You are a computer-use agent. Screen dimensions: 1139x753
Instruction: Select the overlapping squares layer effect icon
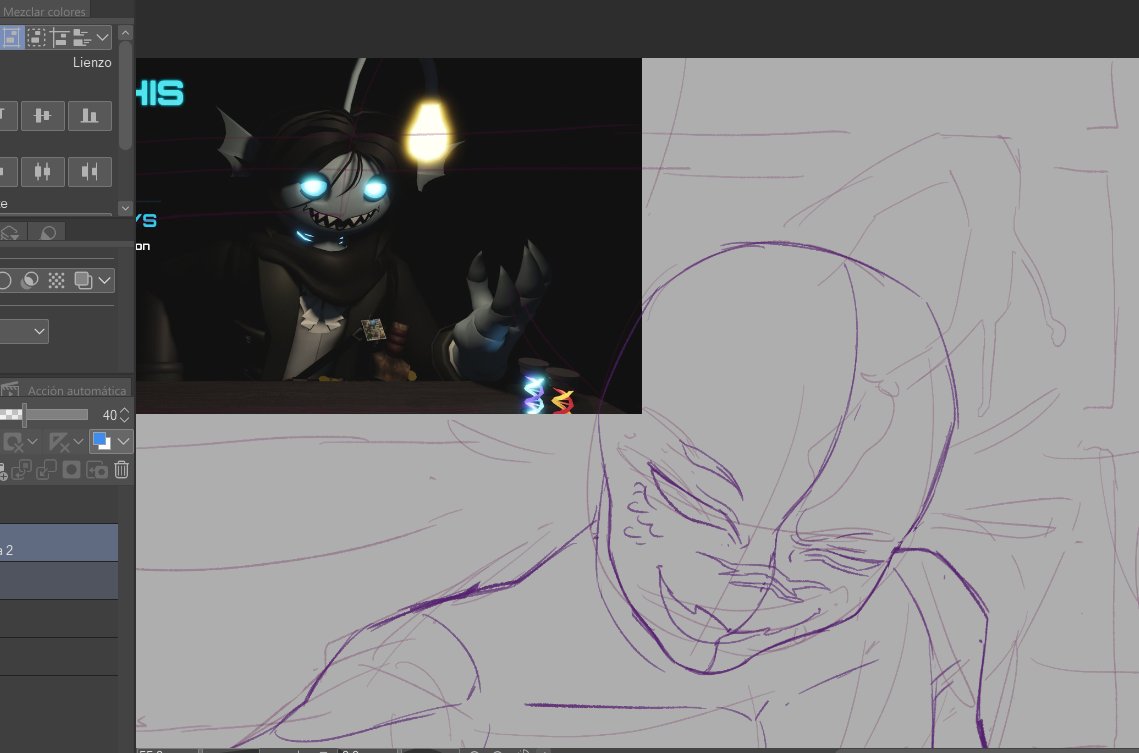coord(84,280)
